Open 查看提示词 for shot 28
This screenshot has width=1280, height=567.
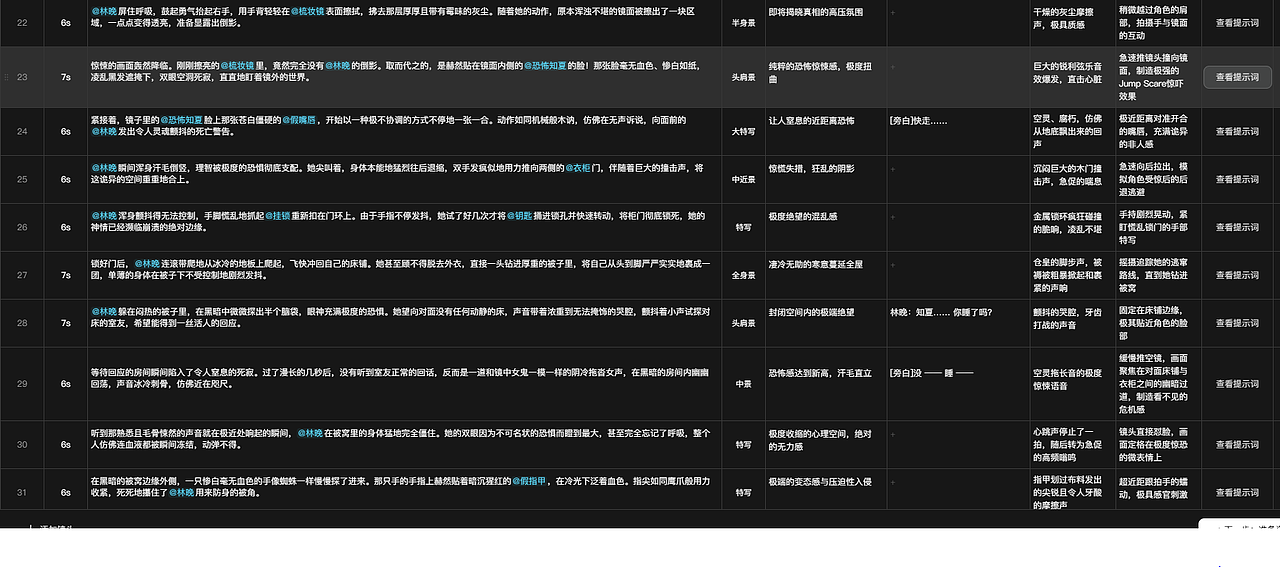[1237, 323]
